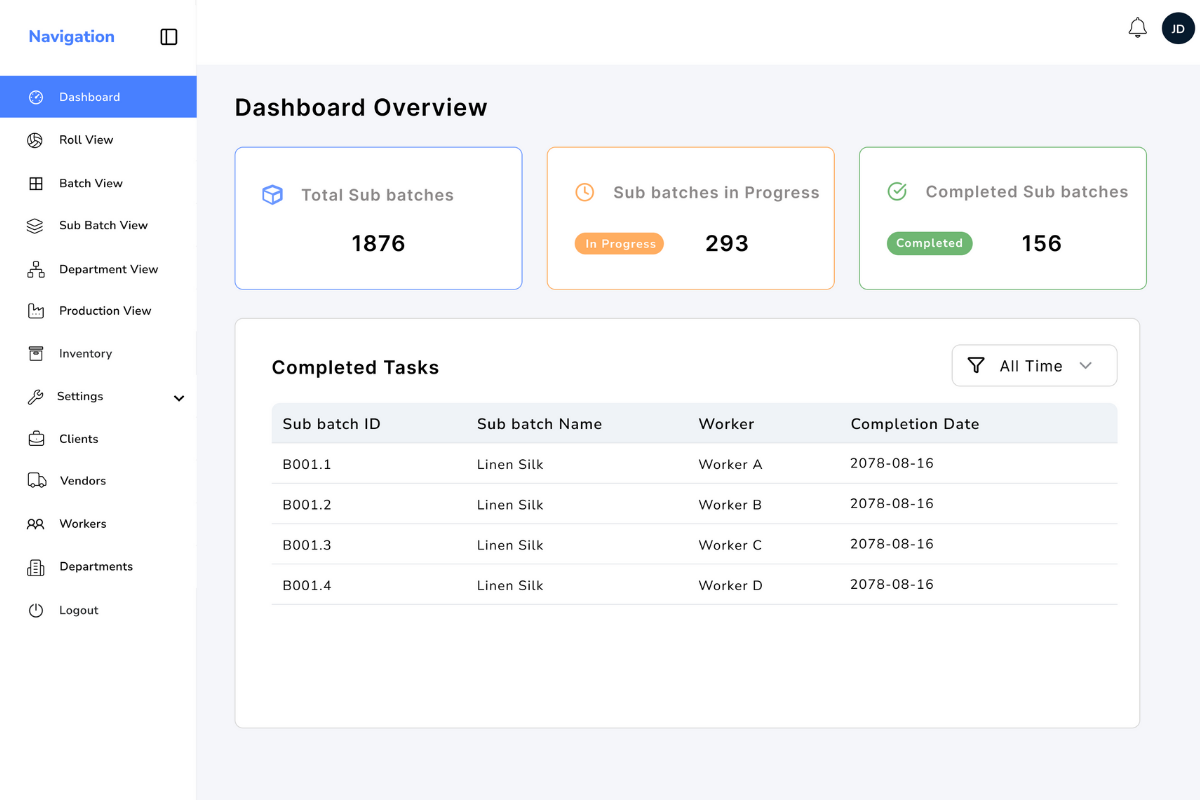Click the filter funnel icon

[x=976, y=366]
